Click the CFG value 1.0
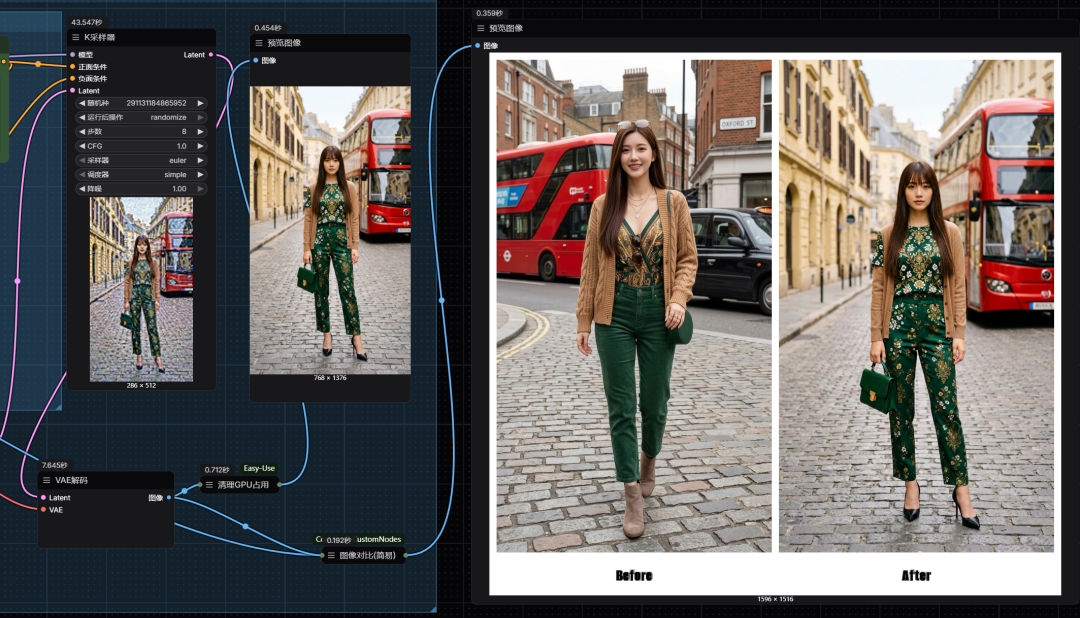Image resolution: width=1080 pixels, height=618 pixels. pos(181,146)
